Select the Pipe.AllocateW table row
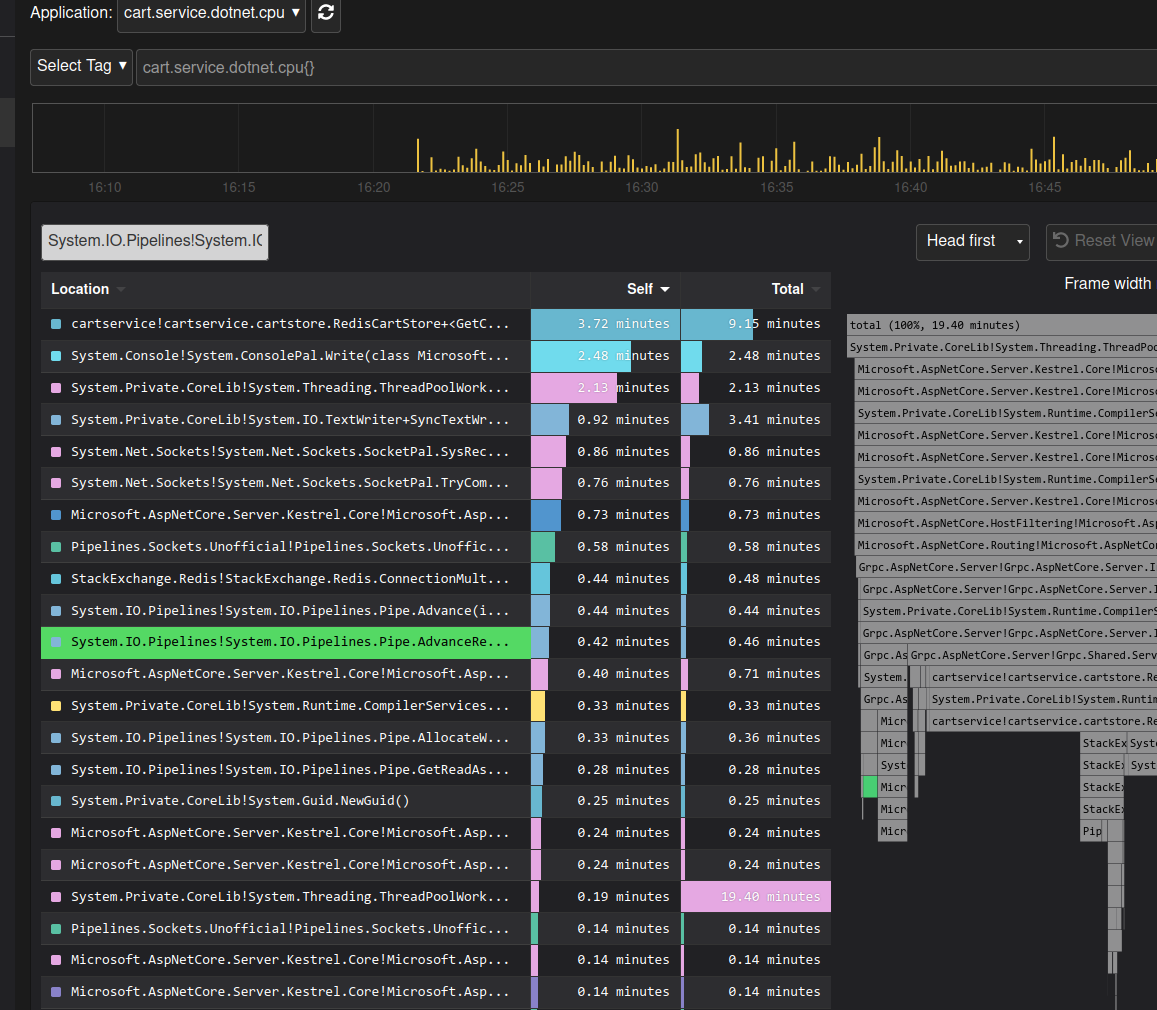 435,737
